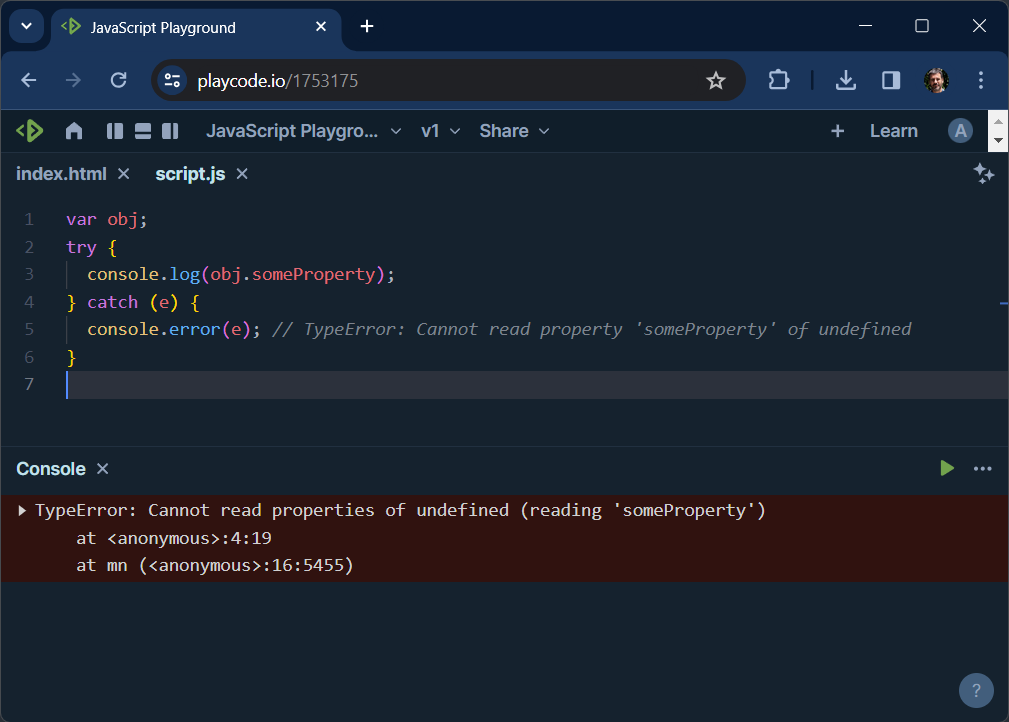The width and height of the screenshot is (1009, 722).
Task: Run the code with the green play icon
Action: (946, 468)
